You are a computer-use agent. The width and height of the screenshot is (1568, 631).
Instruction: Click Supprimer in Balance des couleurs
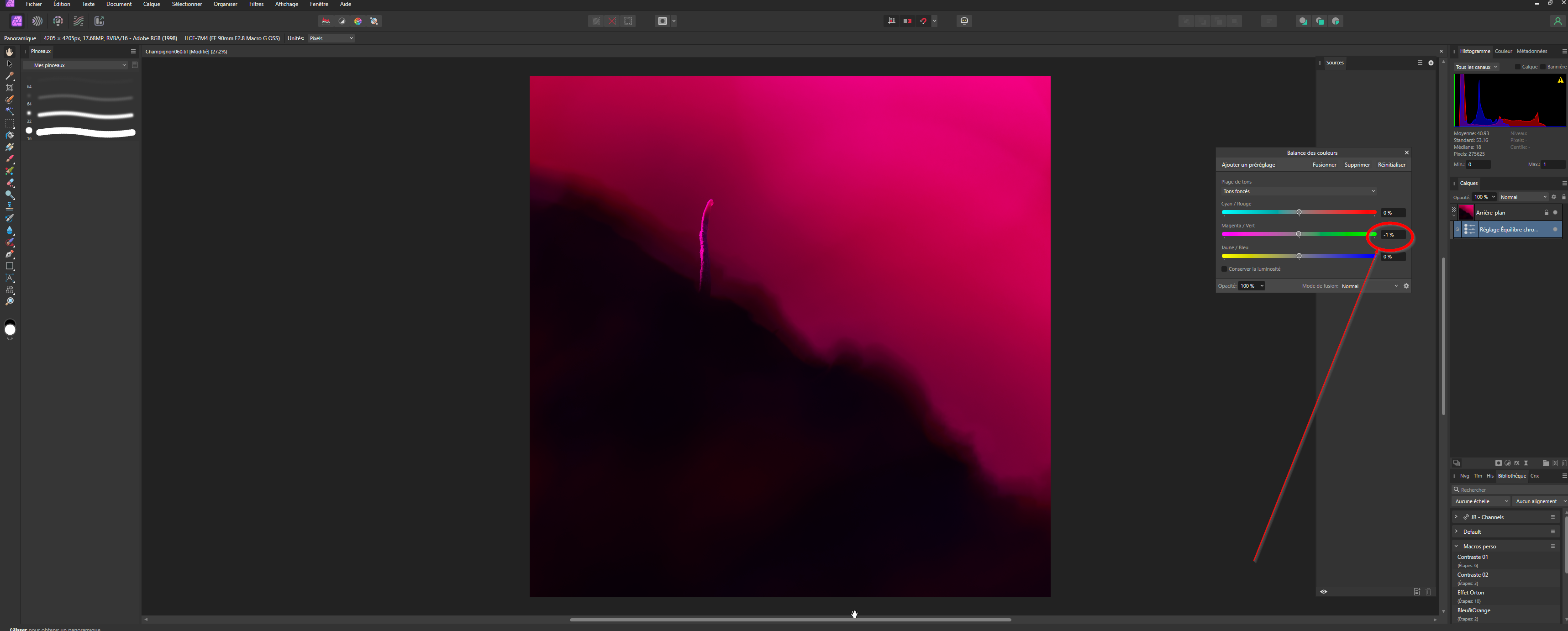[1357, 165]
